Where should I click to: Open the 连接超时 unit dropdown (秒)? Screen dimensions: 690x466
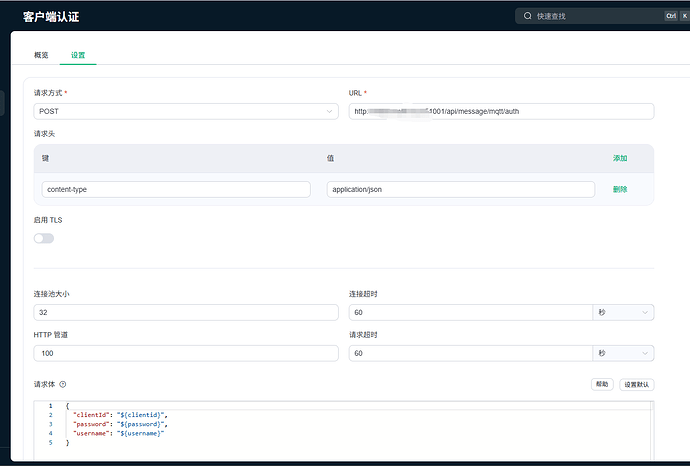(x=624, y=313)
